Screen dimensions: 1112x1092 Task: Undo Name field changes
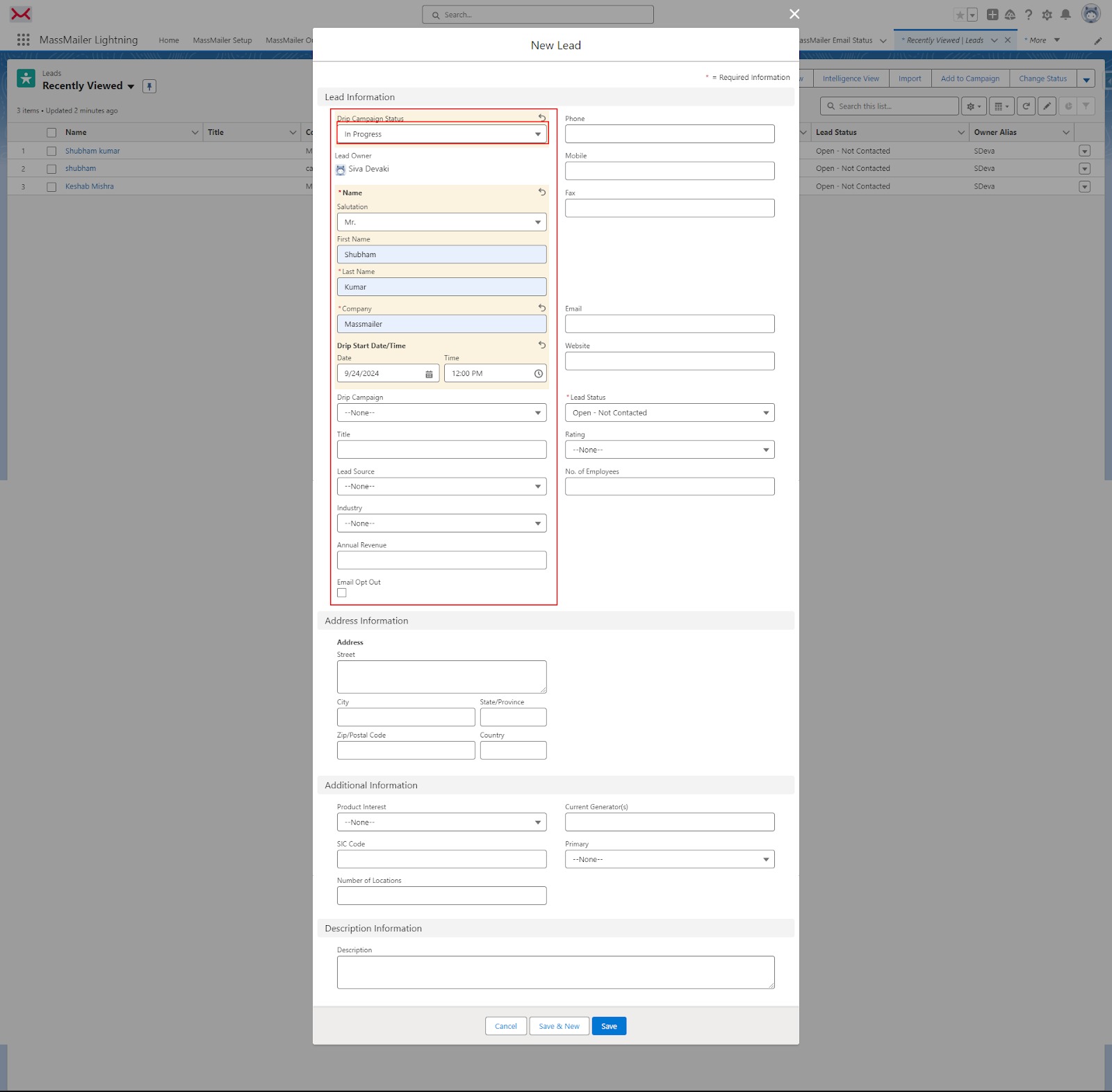point(542,192)
